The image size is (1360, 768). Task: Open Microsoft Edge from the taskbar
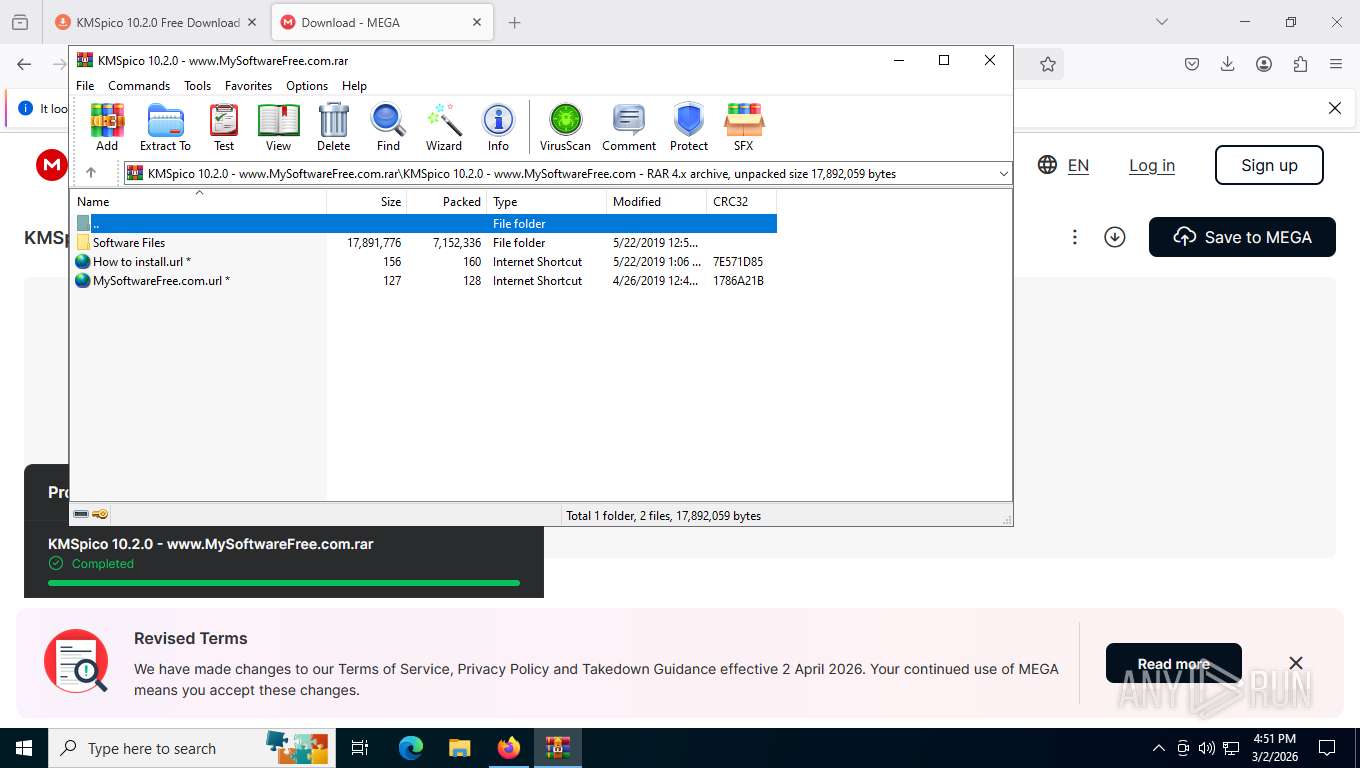411,748
